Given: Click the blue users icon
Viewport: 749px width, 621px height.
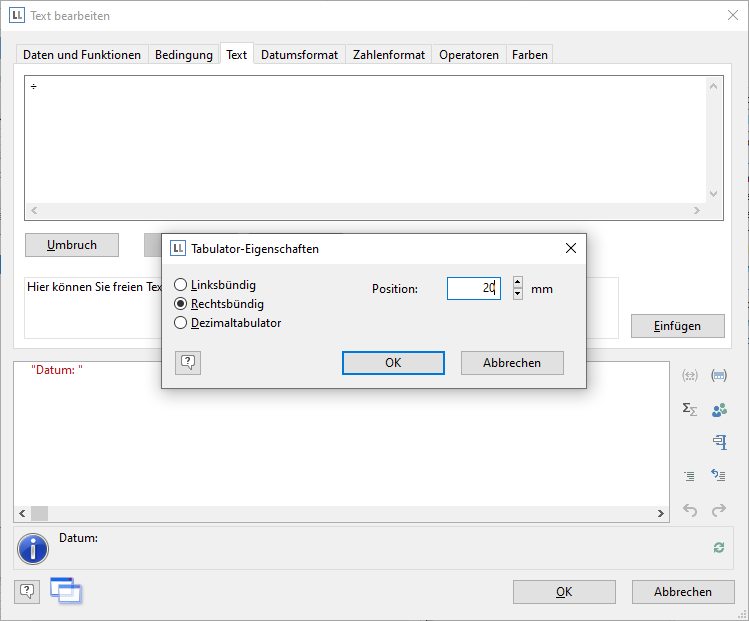Looking at the screenshot, I should point(718,409).
